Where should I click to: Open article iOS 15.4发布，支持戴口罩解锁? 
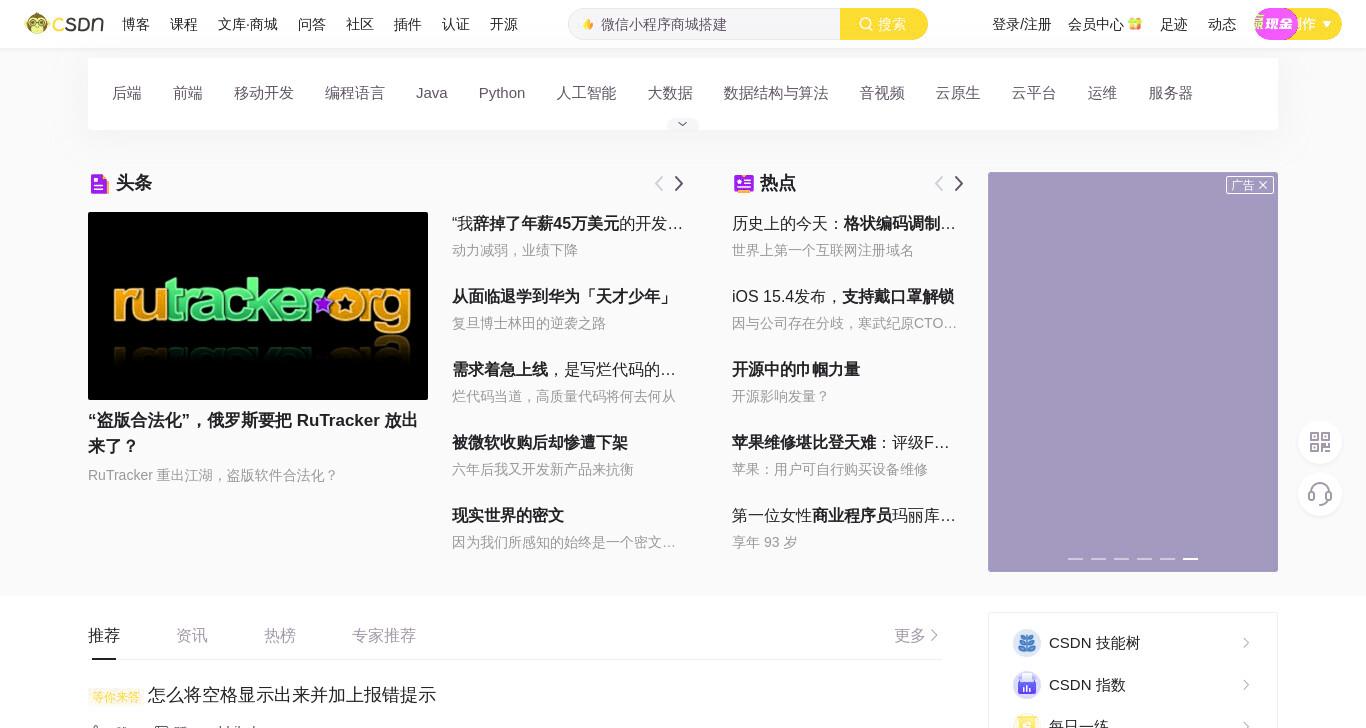(843, 297)
